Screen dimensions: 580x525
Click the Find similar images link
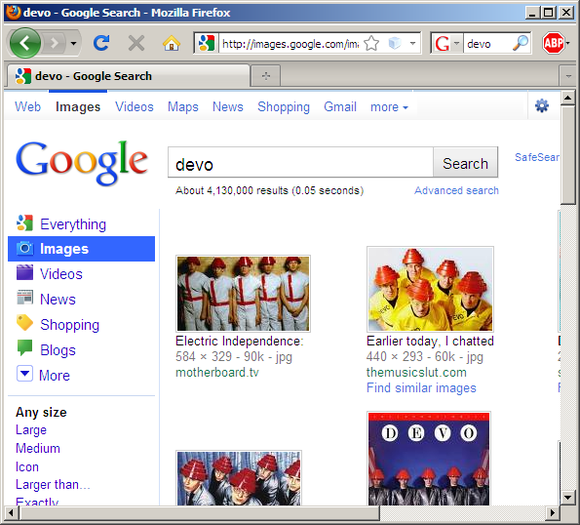[x=421, y=388]
